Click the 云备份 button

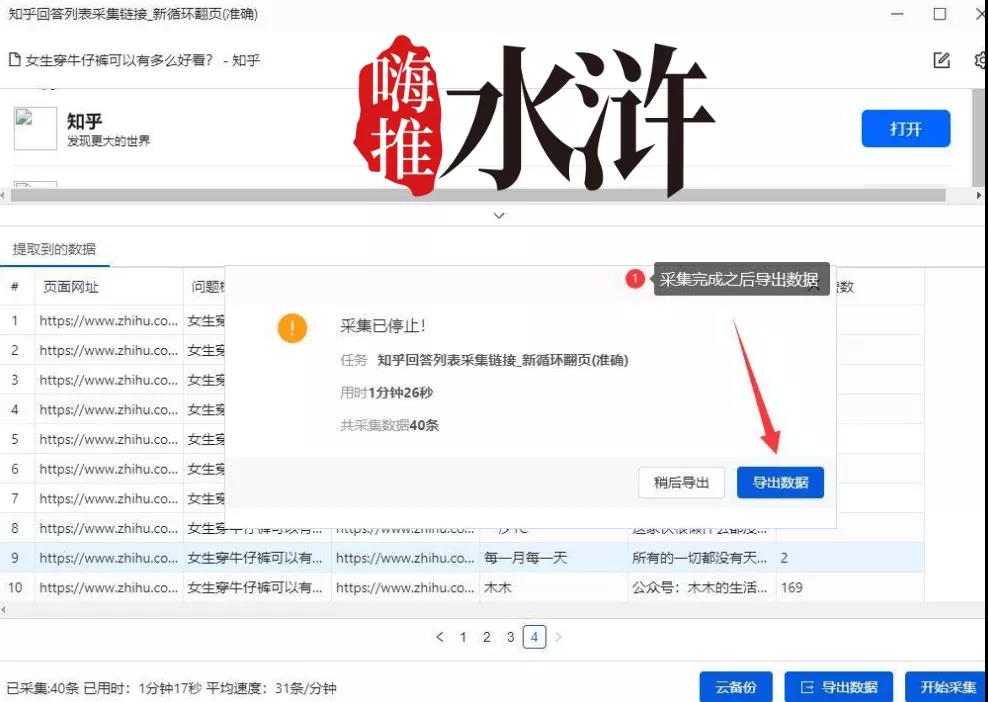[735, 687]
